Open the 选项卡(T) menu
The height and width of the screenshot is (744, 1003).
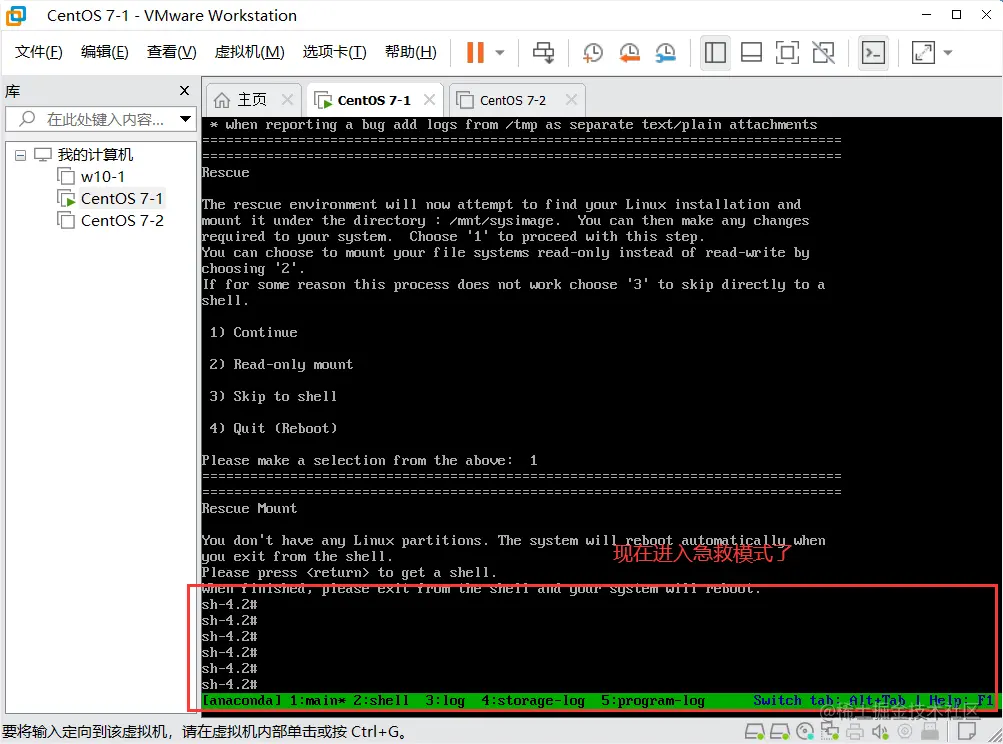(334, 52)
